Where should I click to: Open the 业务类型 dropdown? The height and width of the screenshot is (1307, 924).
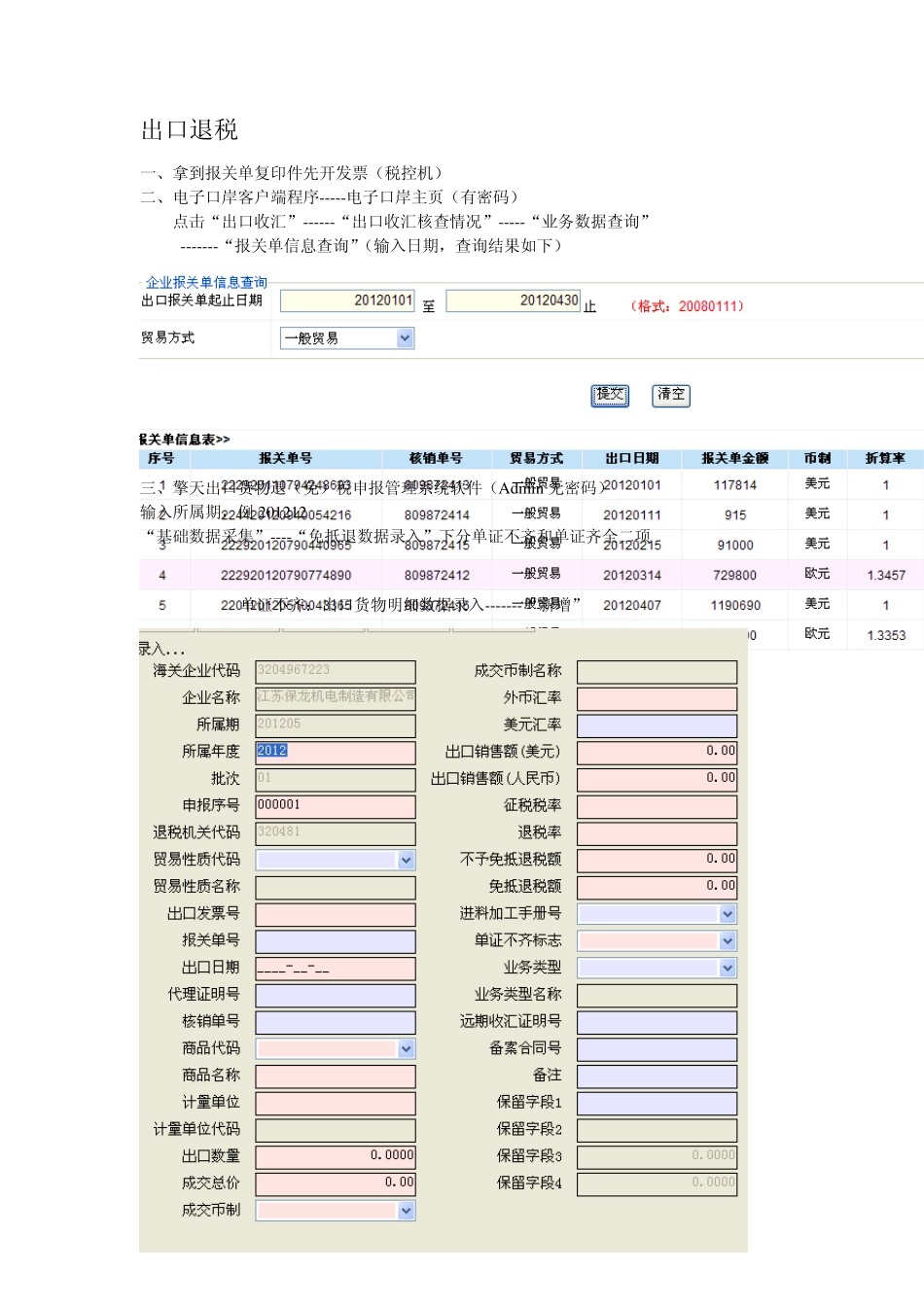point(728,968)
